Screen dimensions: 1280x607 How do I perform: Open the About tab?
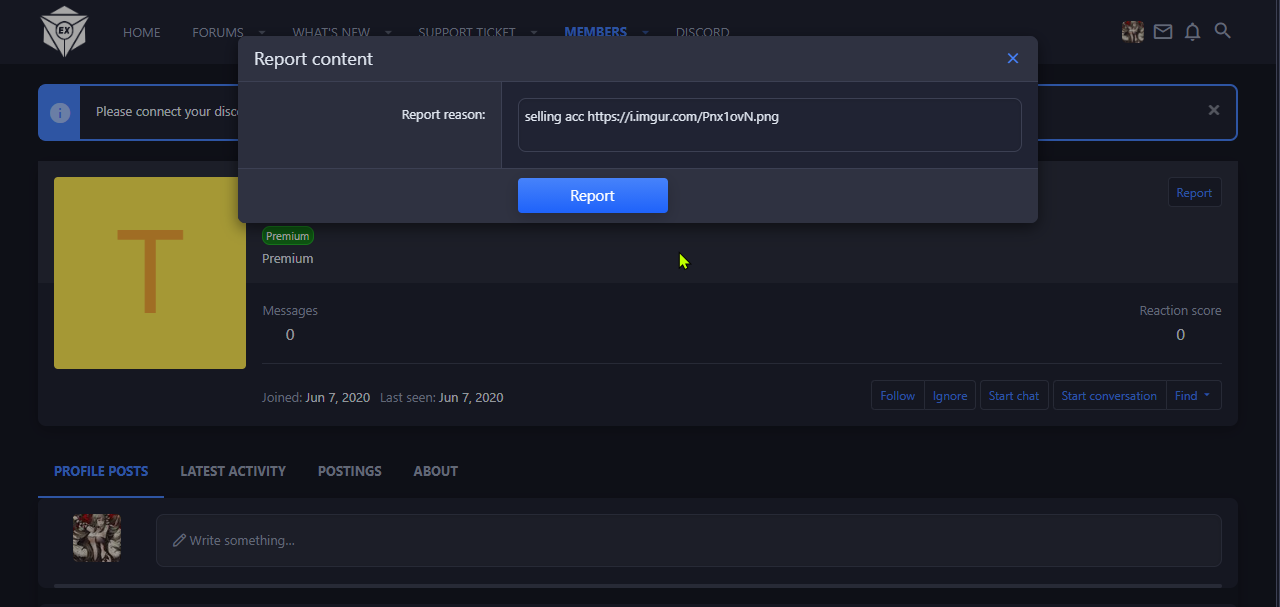tap(435, 471)
